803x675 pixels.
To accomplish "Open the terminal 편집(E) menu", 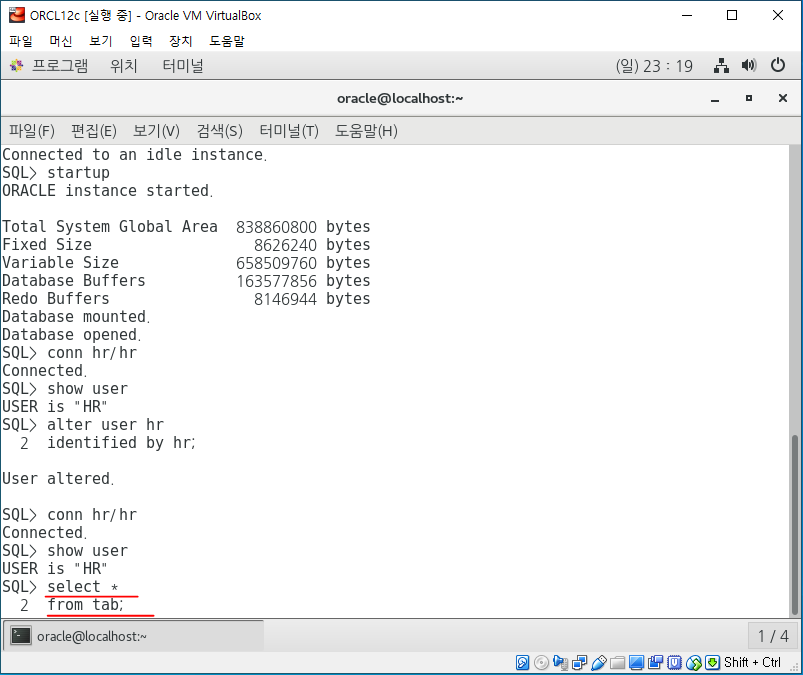I will [x=94, y=131].
